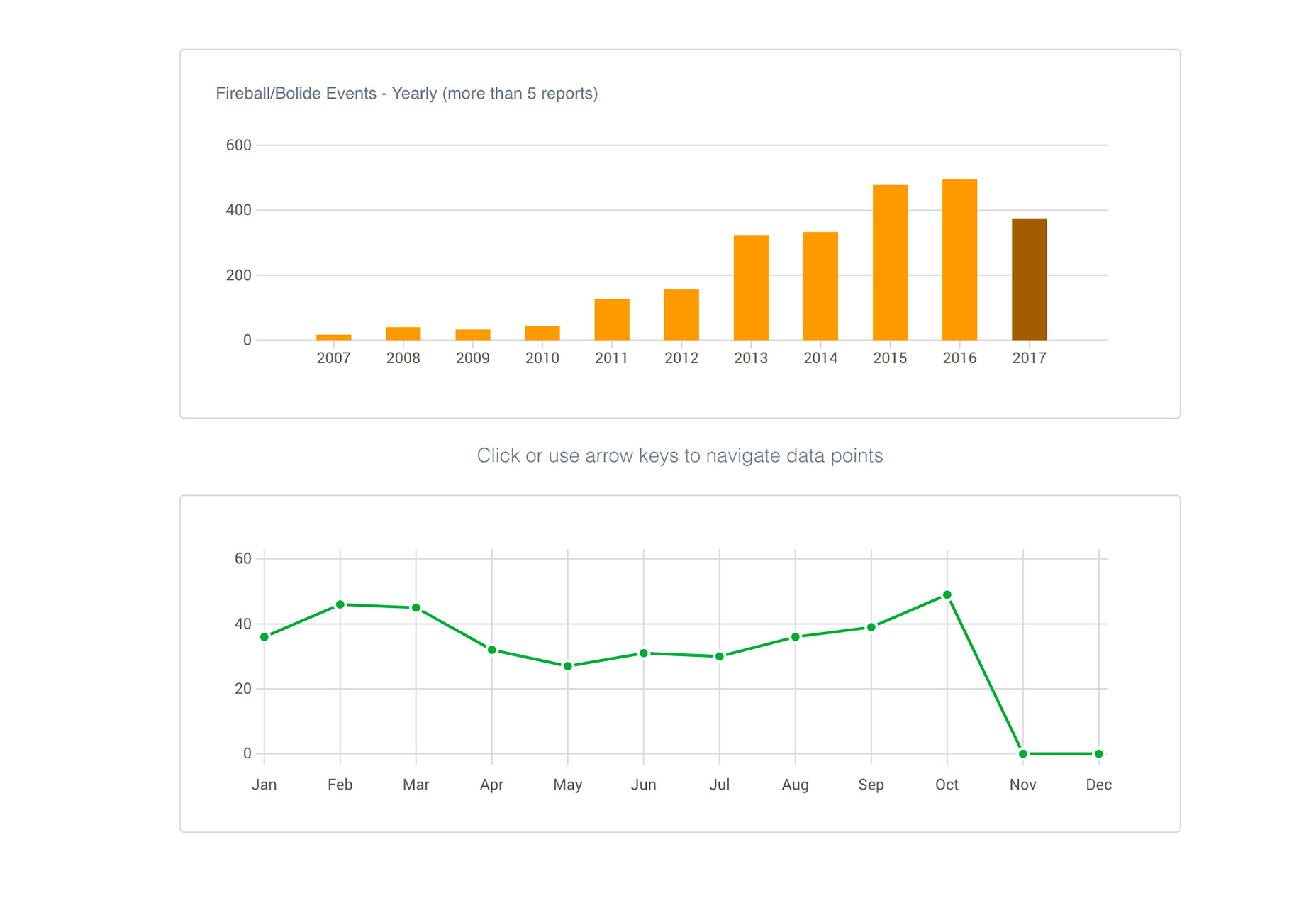Select the tallest bar for 2016
Image resolution: width=1316 pixels, height=908 pixels.
(x=959, y=260)
